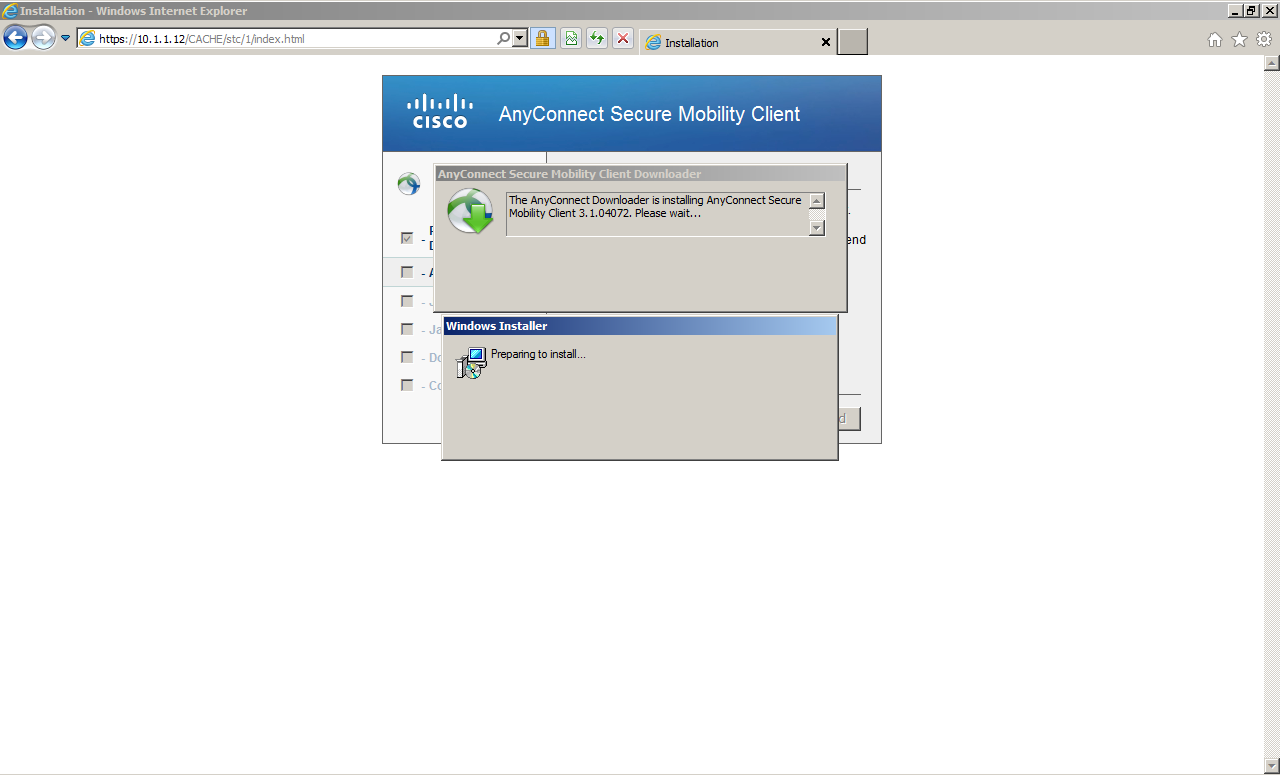Click the AnyConnect Downloader dialog title bar
Image resolution: width=1280 pixels, height=775 pixels.
coord(640,174)
